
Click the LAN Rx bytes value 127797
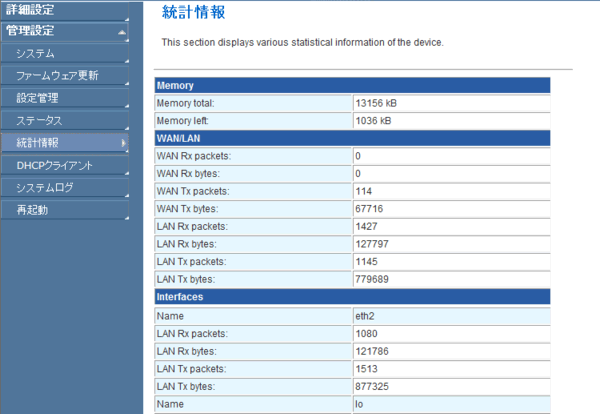click(x=372, y=244)
